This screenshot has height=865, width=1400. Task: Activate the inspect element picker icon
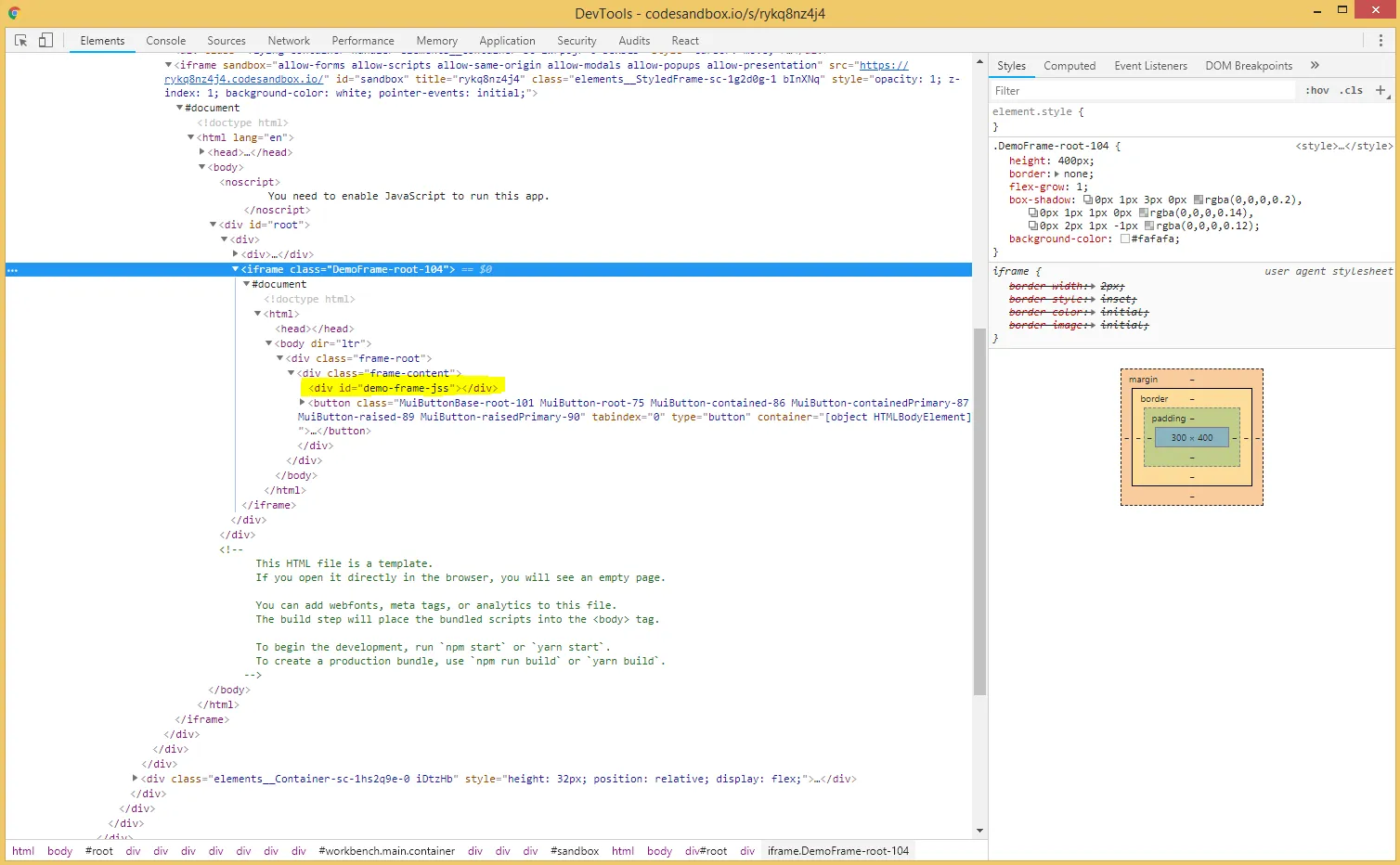20,40
